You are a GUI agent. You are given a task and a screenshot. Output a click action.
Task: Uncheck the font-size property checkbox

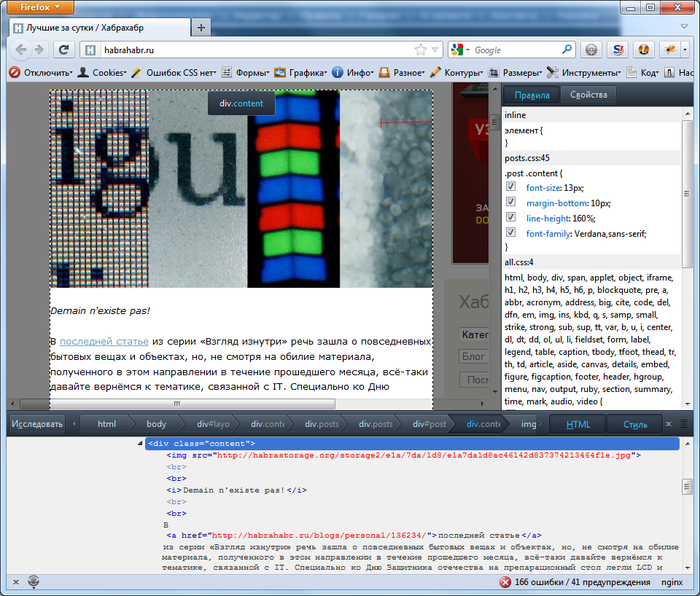(511, 187)
